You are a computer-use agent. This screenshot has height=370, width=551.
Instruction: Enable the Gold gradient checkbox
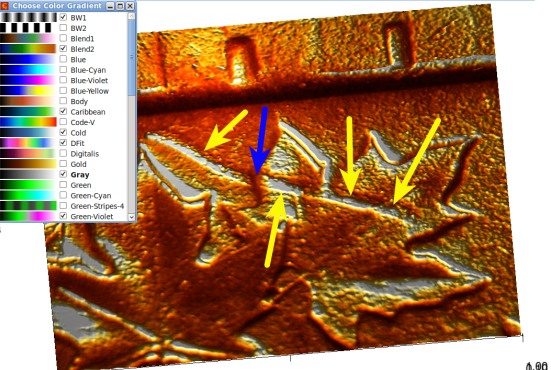pyautogui.click(x=63, y=164)
